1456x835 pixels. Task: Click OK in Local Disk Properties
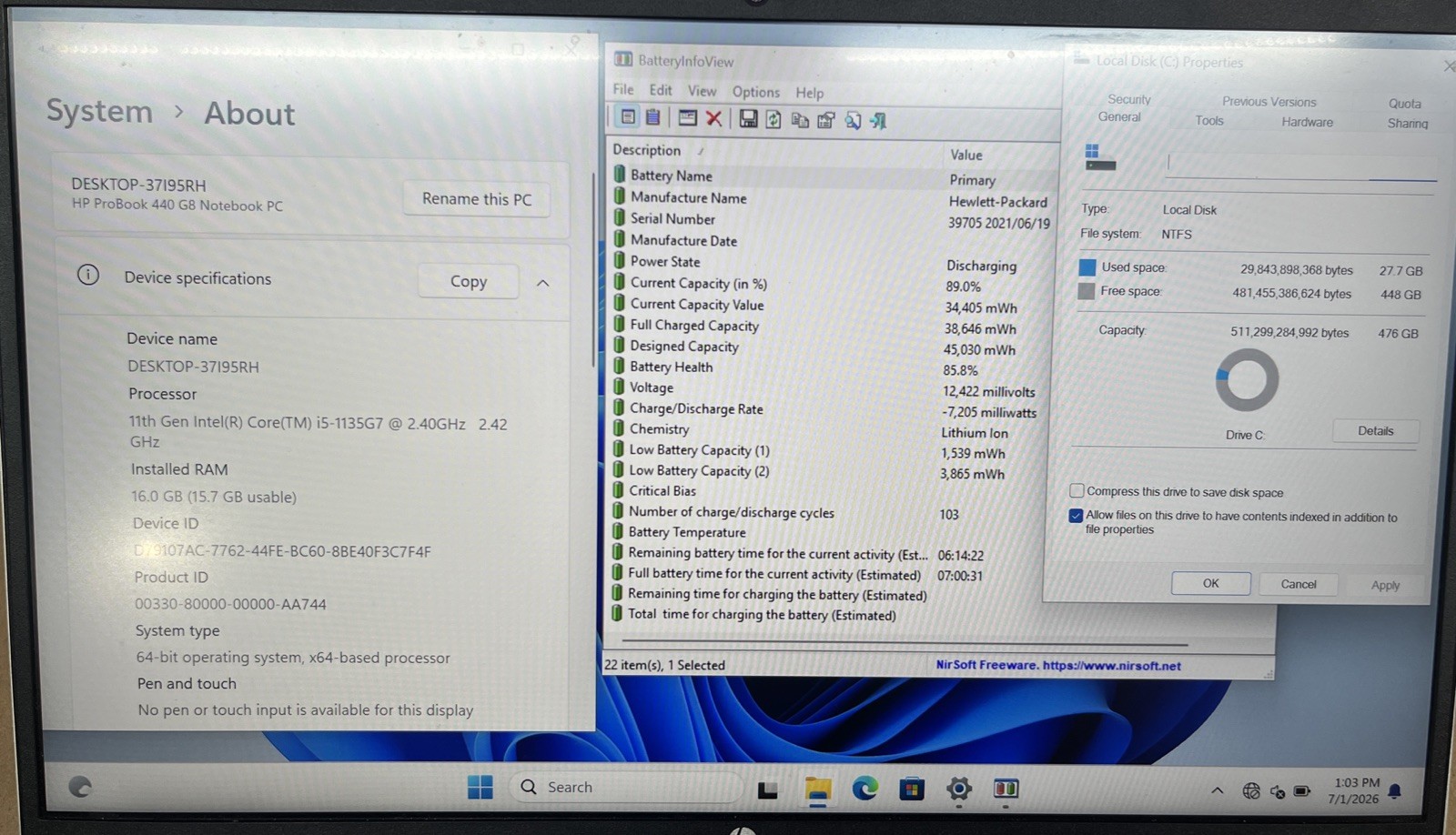[x=1210, y=583]
